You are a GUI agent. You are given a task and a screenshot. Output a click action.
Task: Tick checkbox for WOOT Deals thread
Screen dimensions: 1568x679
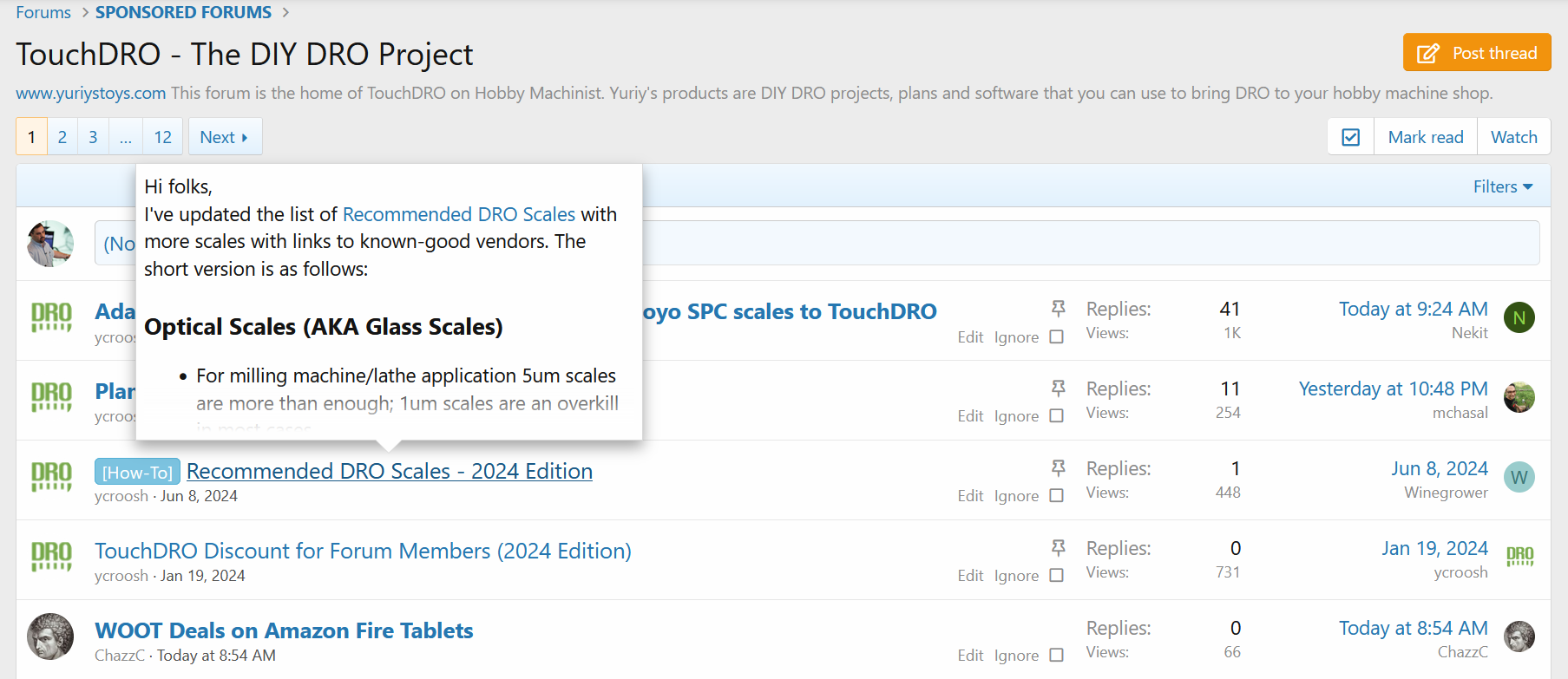point(1056,655)
